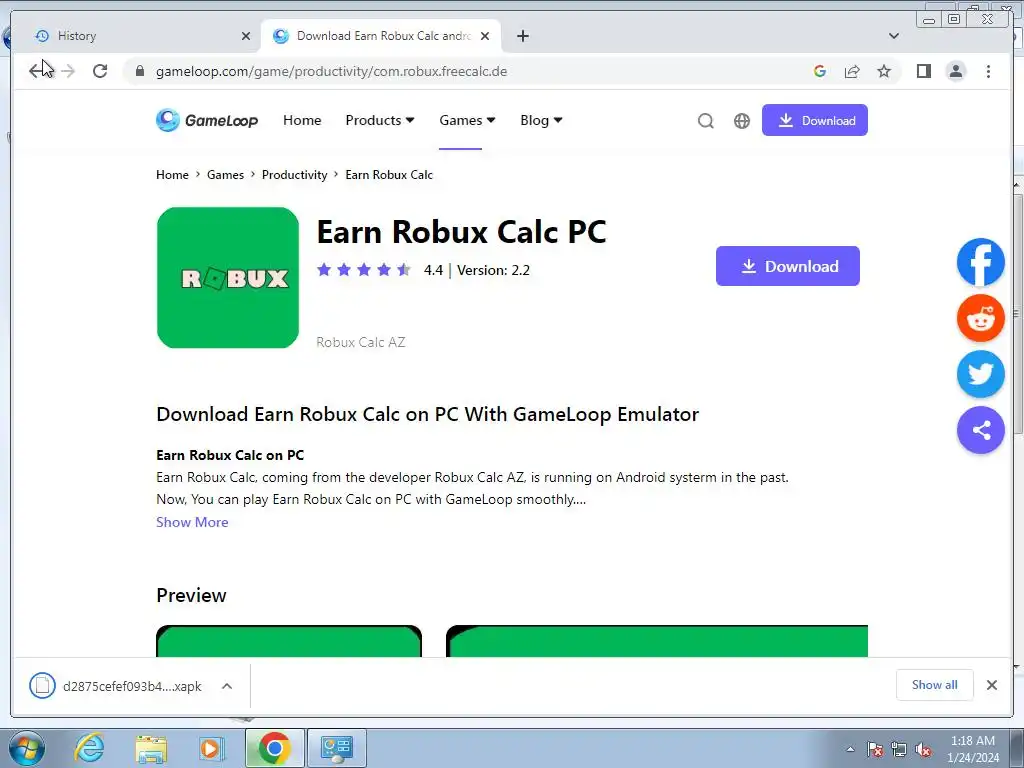Open Home breadcrumb link

coord(172,174)
